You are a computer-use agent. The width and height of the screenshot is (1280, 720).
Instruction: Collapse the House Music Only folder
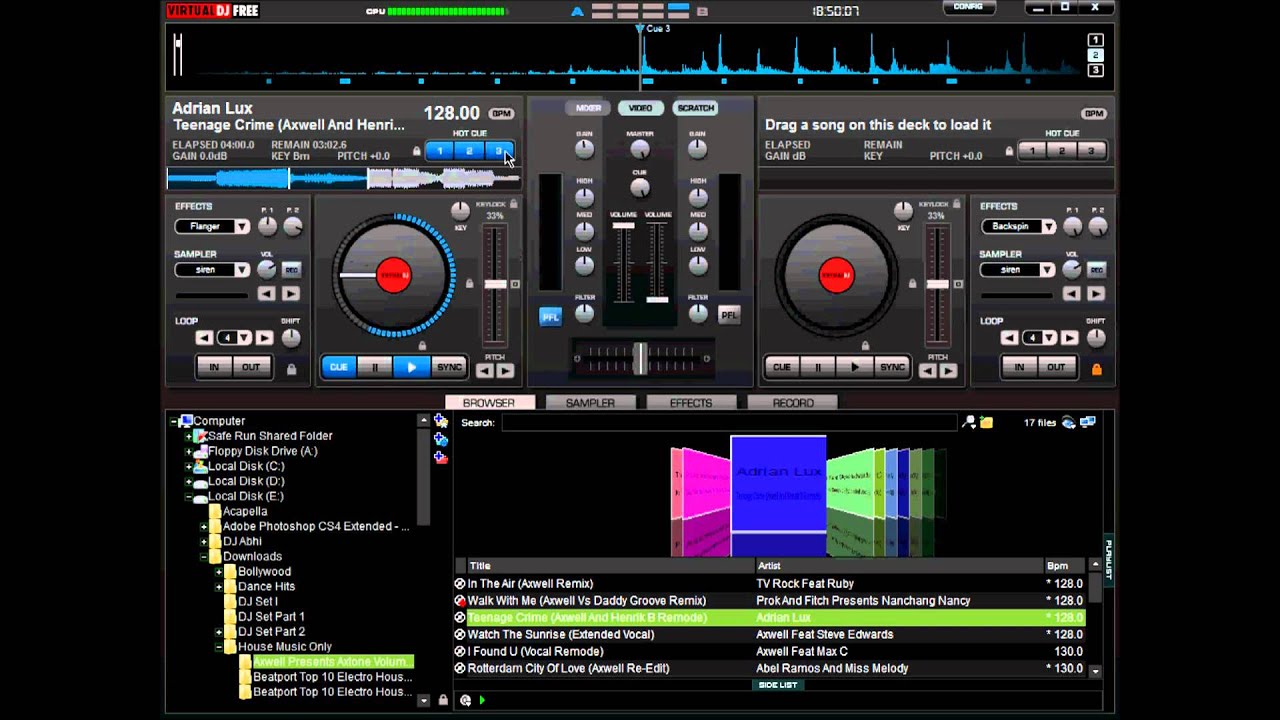point(219,647)
